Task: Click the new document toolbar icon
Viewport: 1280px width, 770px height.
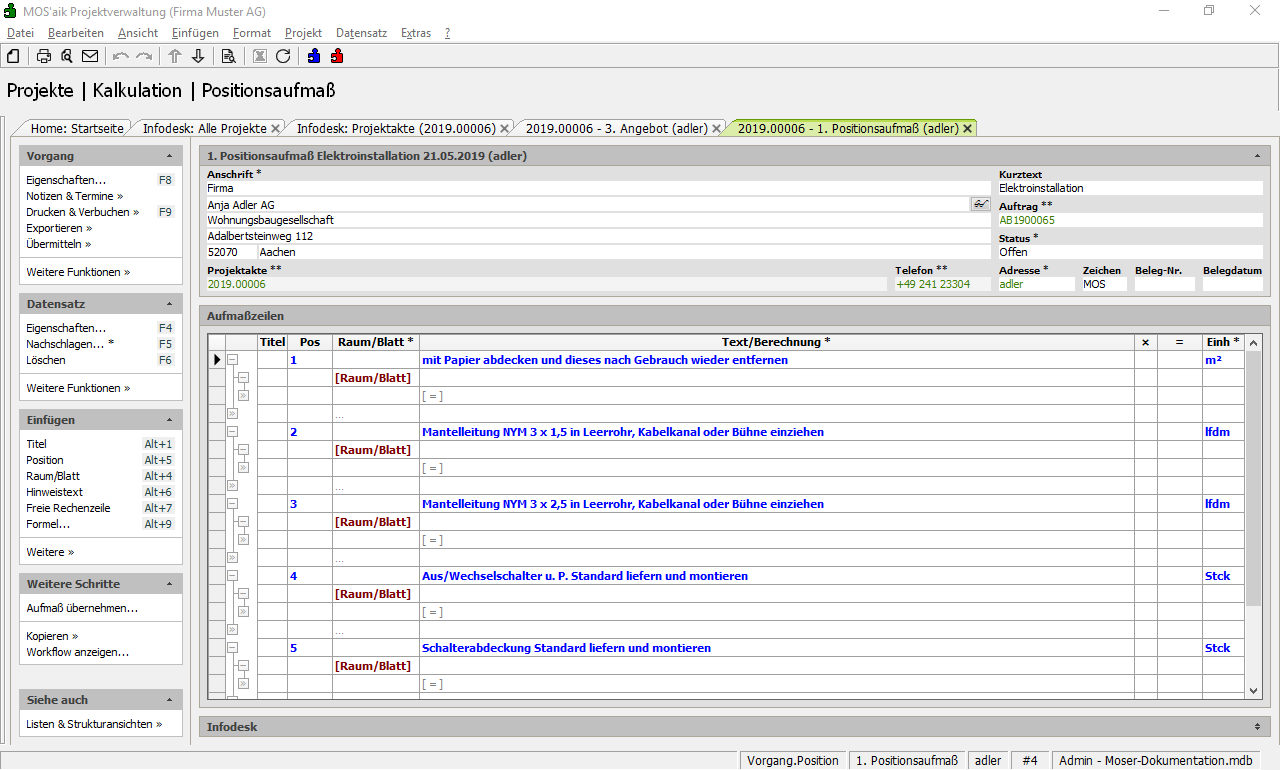Action: click(x=13, y=56)
